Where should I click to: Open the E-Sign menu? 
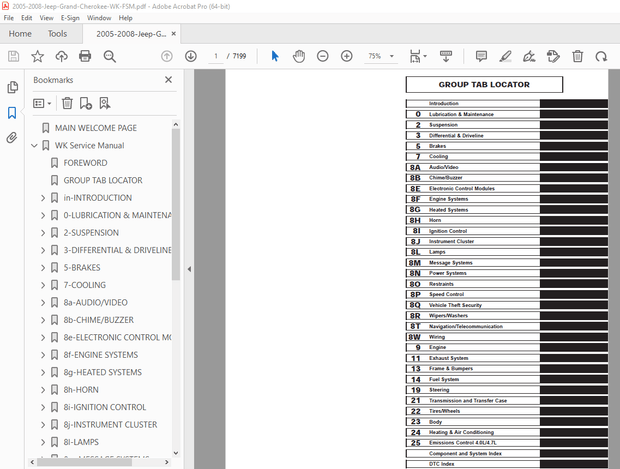click(70, 18)
